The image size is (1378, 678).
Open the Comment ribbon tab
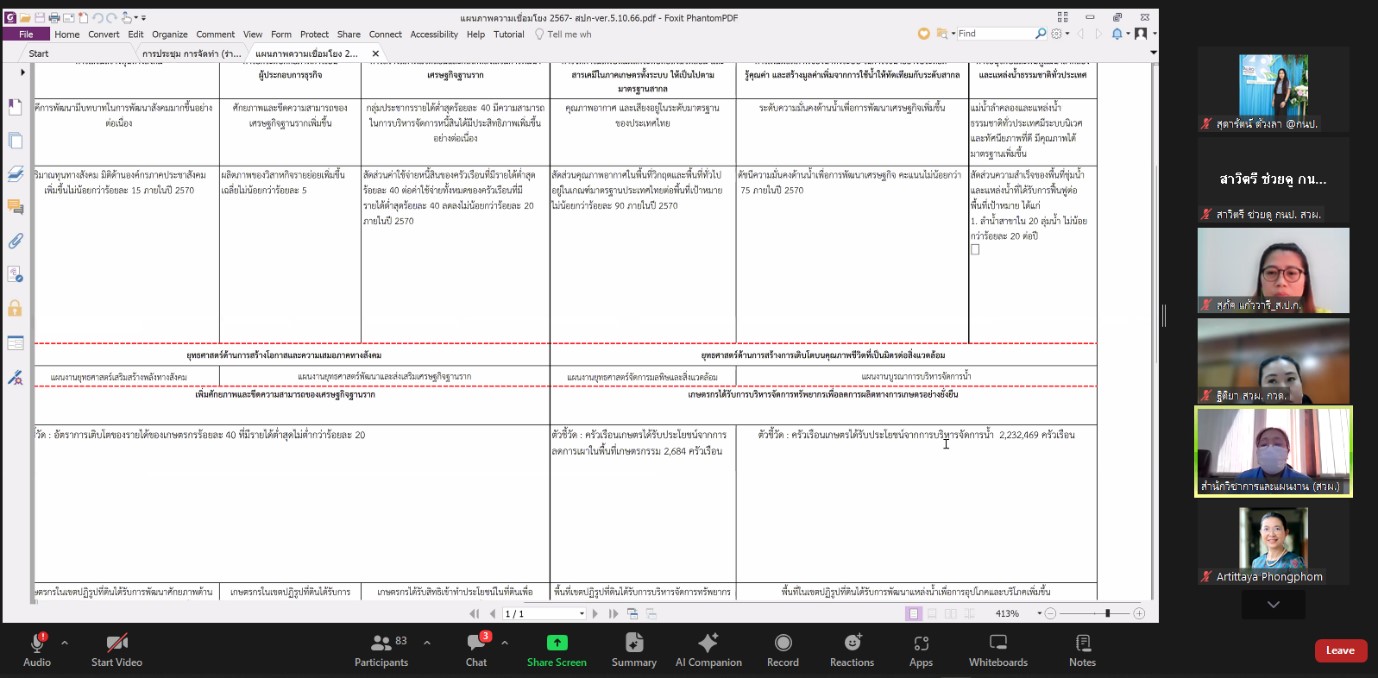tap(215, 34)
